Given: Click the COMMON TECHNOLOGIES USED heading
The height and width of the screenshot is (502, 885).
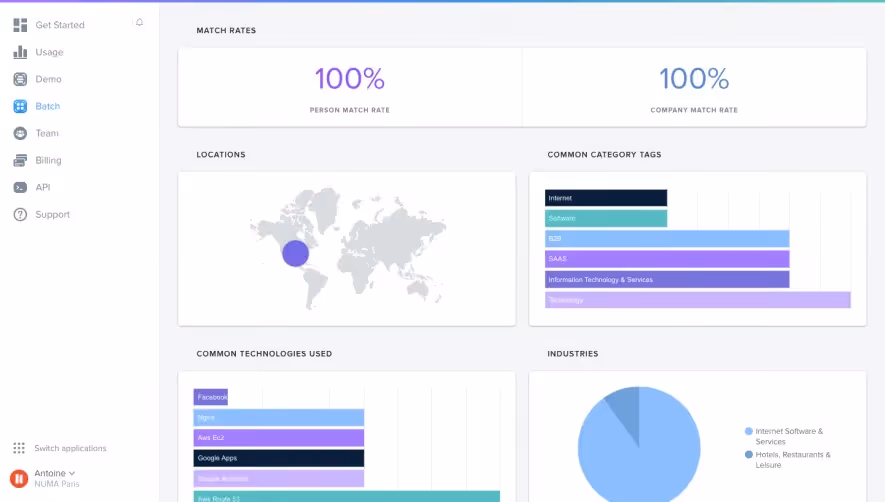Looking at the screenshot, I should click(264, 354).
